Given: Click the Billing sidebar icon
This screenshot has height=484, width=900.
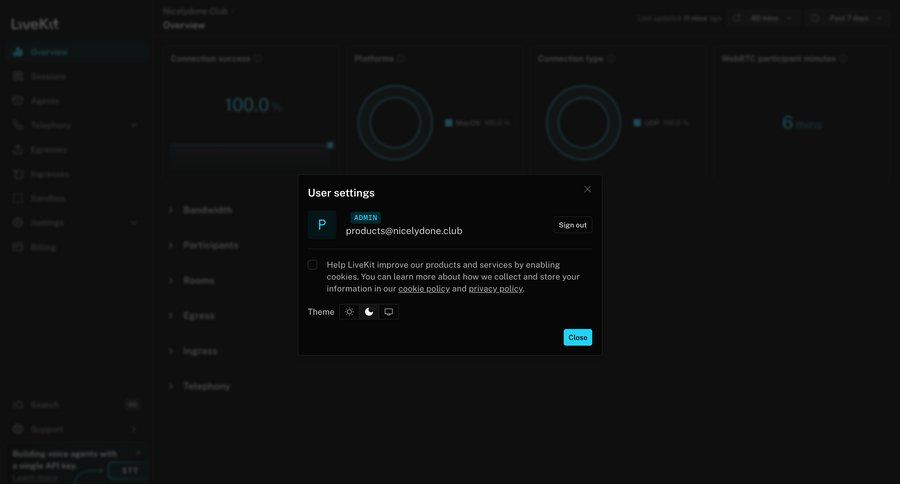Looking at the screenshot, I should pyautogui.click(x=18, y=247).
